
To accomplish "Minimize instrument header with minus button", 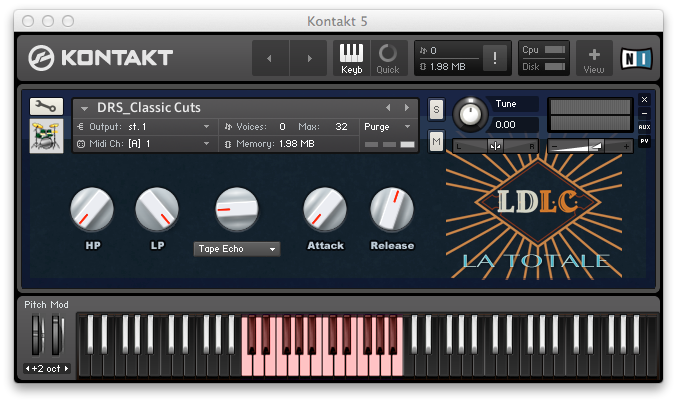I will click(x=644, y=113).
